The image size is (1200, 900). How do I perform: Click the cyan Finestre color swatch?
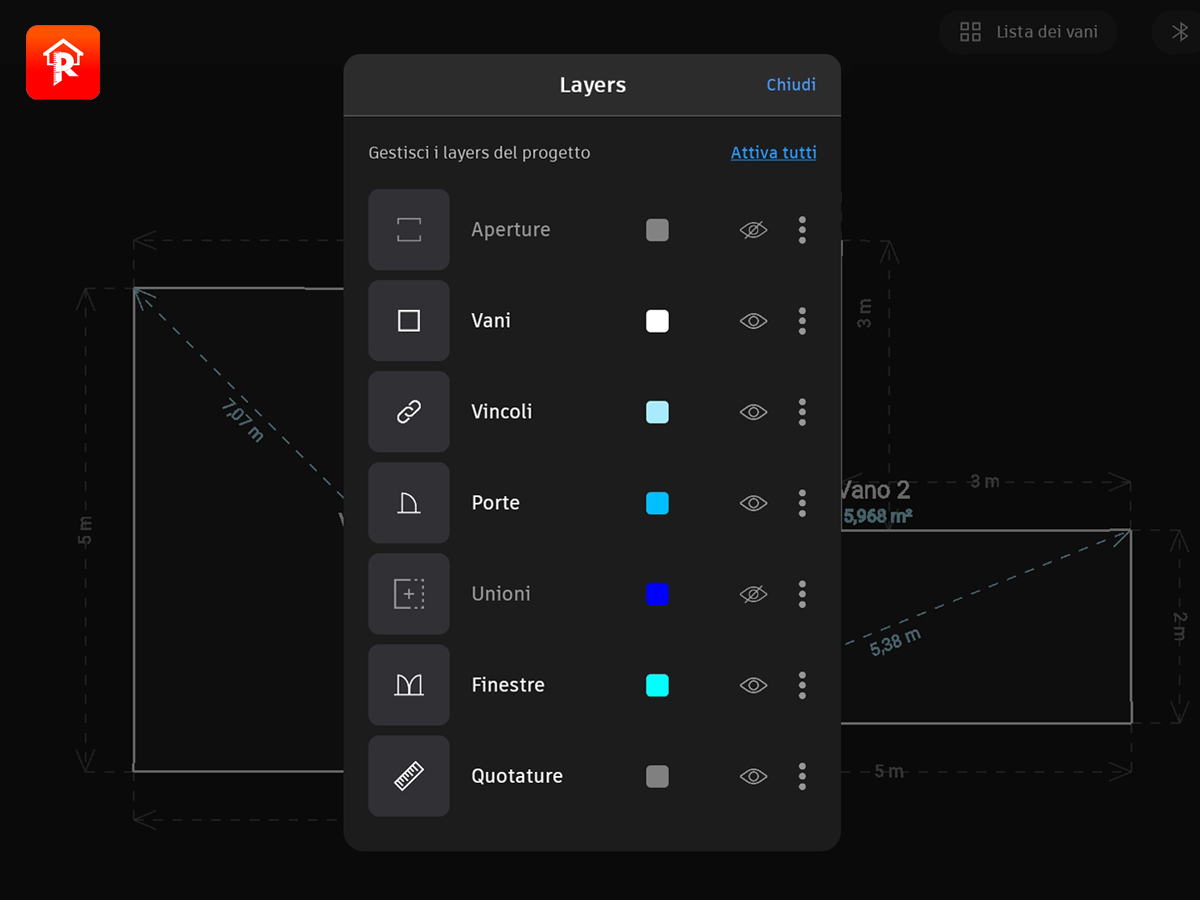click(657, 685)
